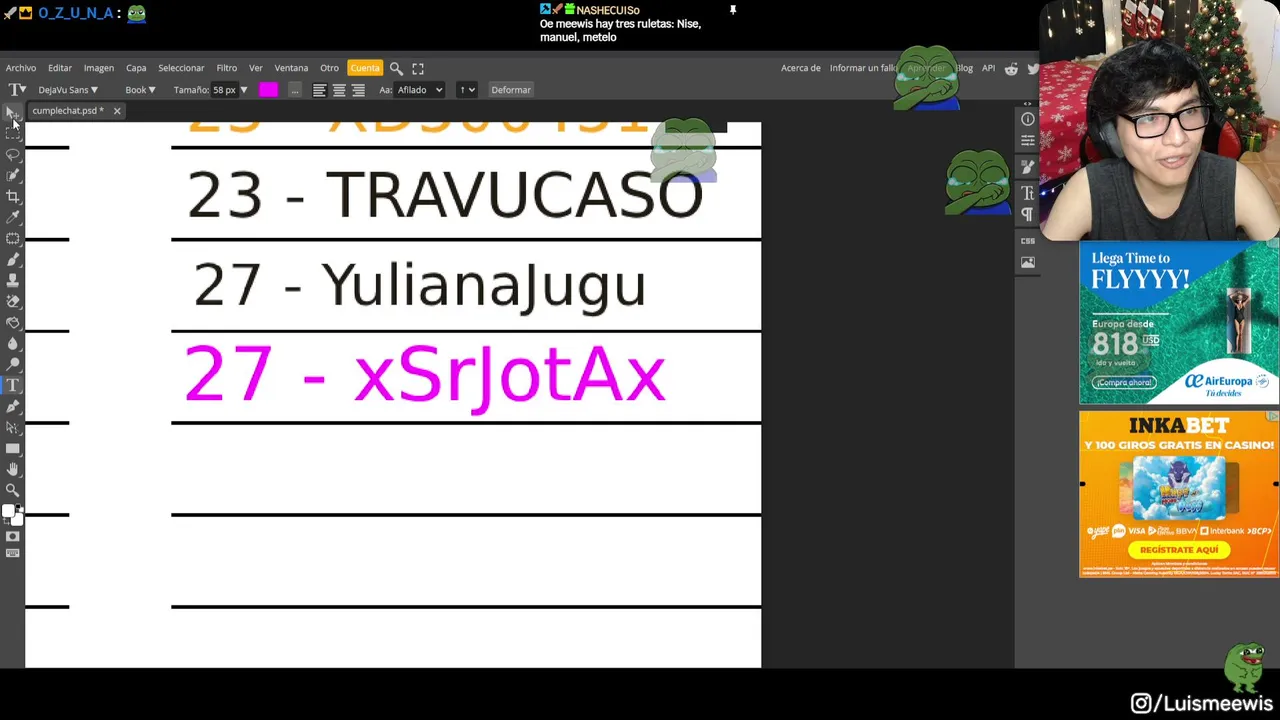The width and height of the screenshot is (1280, 720).
Task: Select the Zoom magnifier tool
Action: pyautogui.click(x=12, y=491)
